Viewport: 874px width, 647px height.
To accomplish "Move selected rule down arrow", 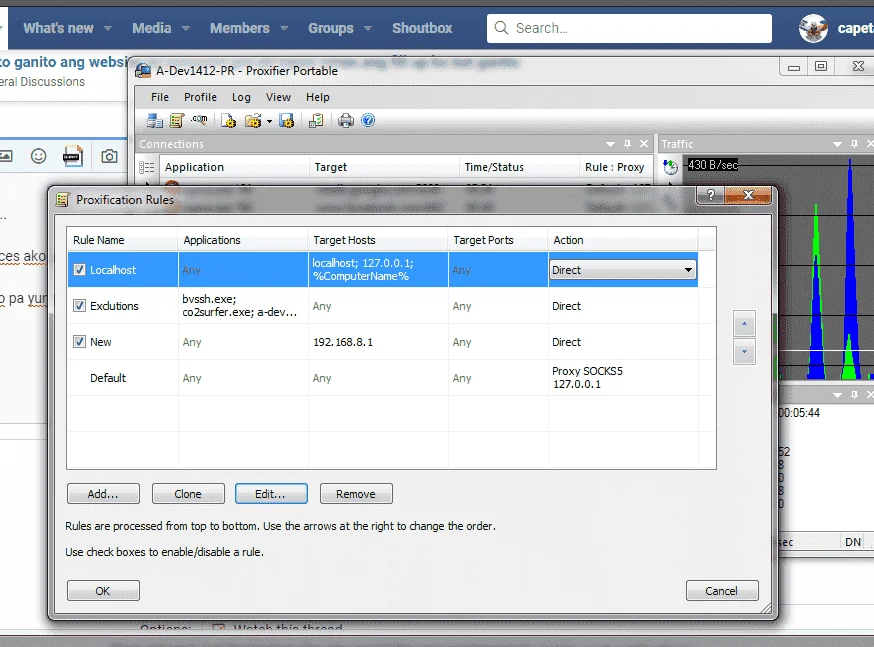I will click(x=744, y=352).
